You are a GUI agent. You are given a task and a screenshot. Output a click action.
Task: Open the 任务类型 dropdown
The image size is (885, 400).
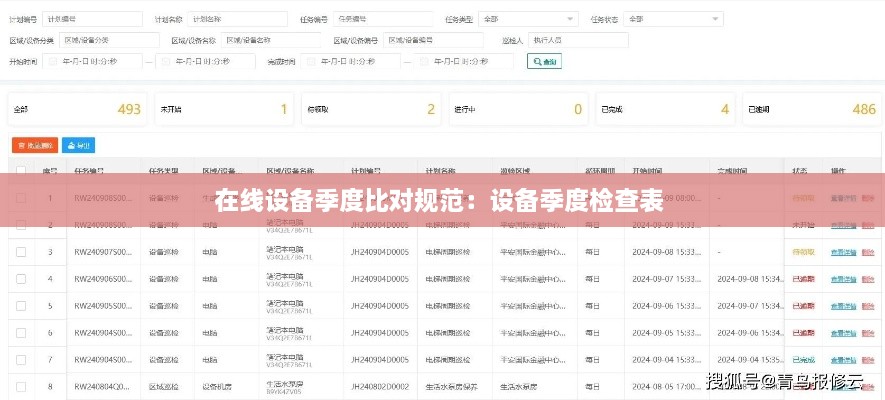[528, 19]
